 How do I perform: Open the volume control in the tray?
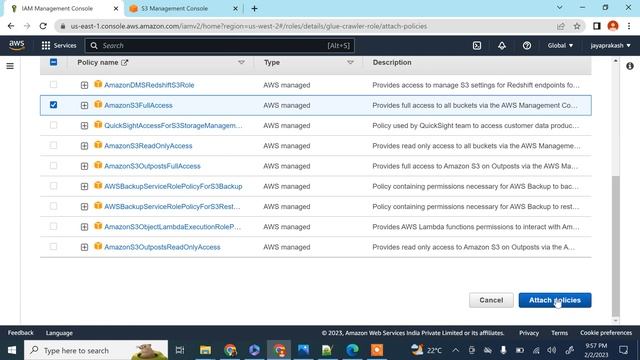tap(552, 350)
